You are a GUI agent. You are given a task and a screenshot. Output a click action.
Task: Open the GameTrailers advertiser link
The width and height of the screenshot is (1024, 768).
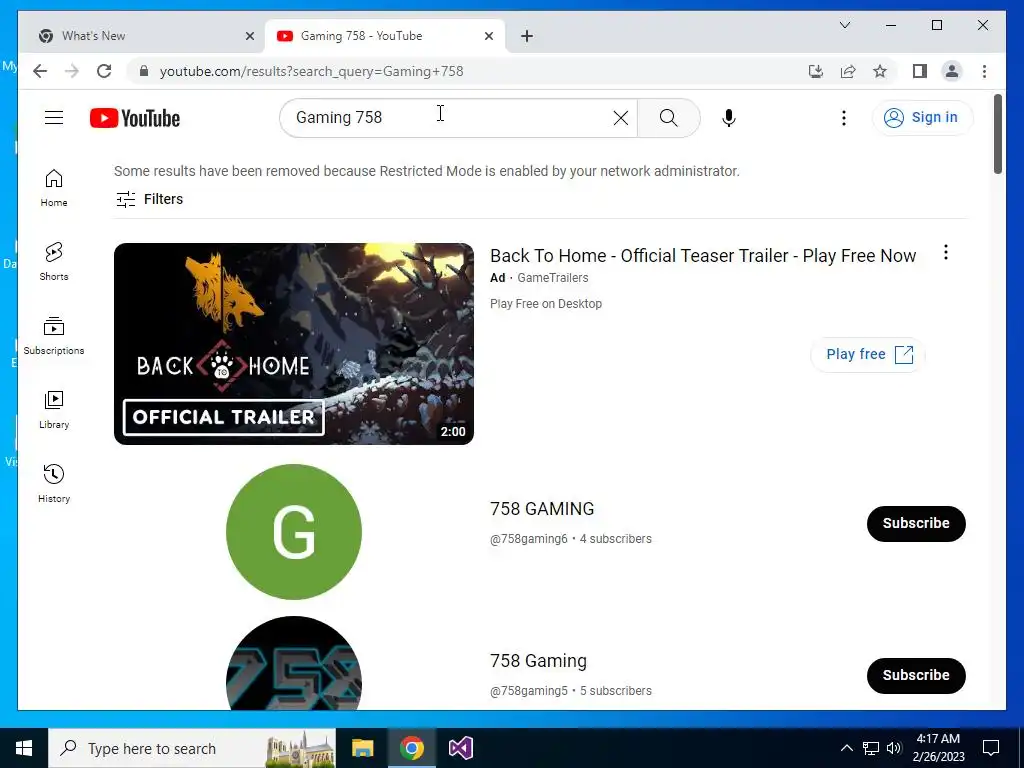click(x=552, y=278)
